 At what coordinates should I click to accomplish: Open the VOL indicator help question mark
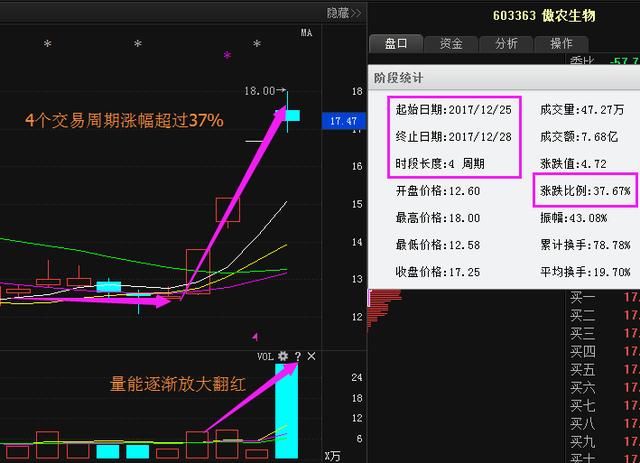click(x=298, y=356)
